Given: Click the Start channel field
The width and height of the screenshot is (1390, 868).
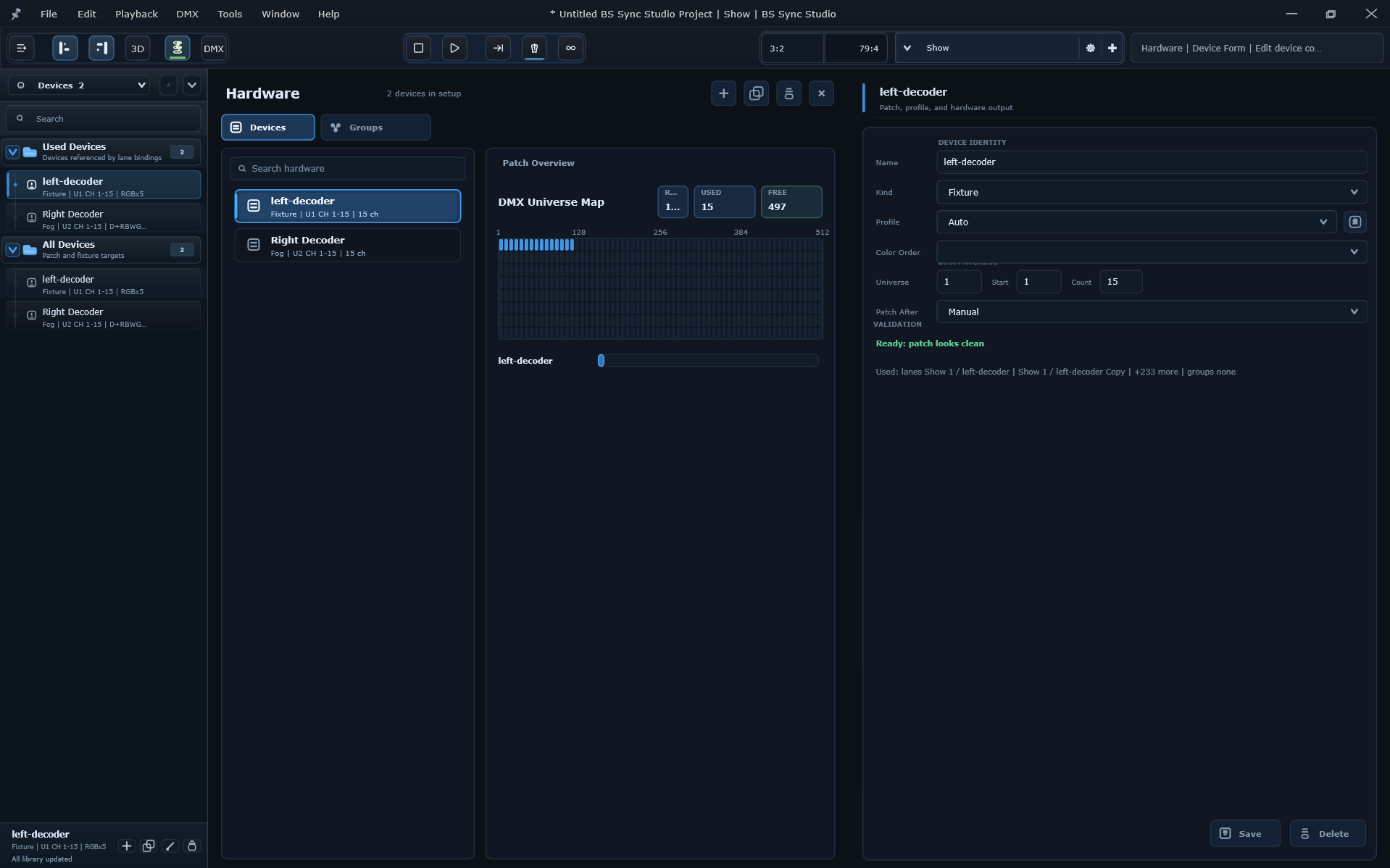Looking at the screenshot, I should click(x=1039, y=282).
